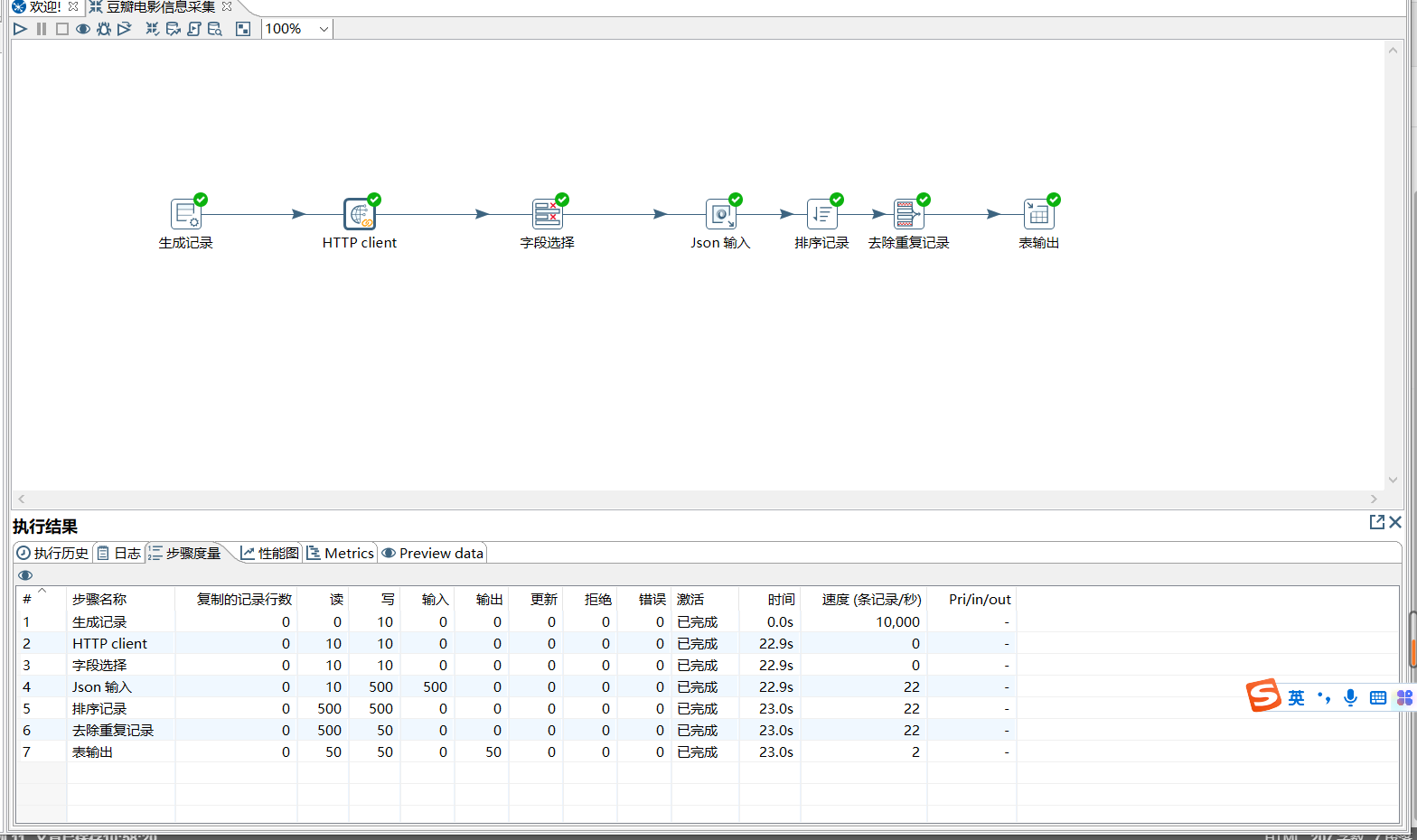
Task: Select the HTTP client row in metrics table
Action: [x=516, y=643]
